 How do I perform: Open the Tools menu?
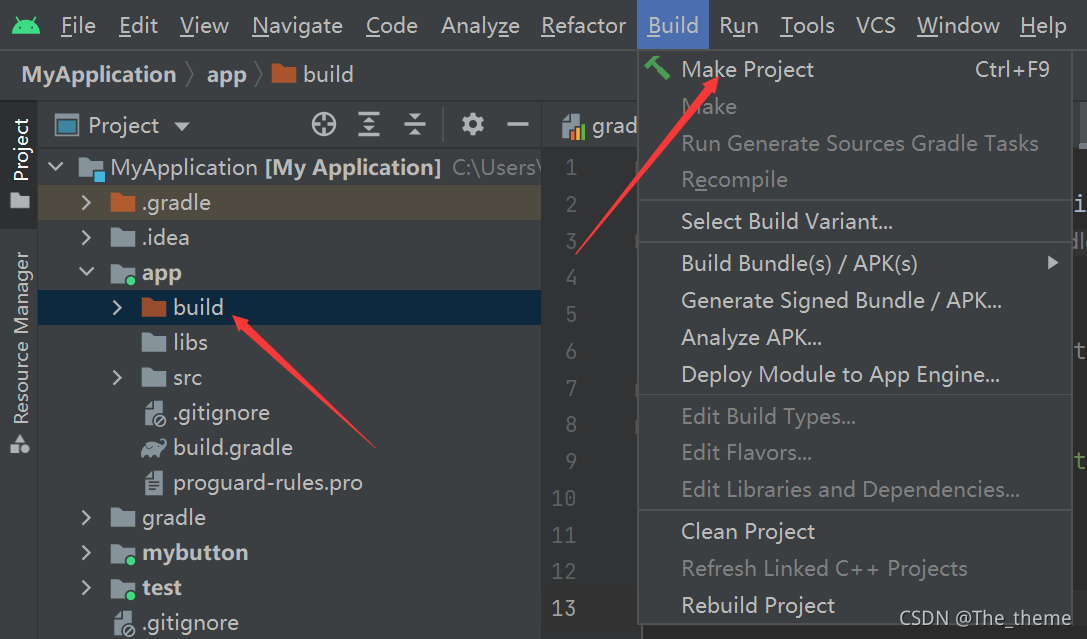(808, 26)
